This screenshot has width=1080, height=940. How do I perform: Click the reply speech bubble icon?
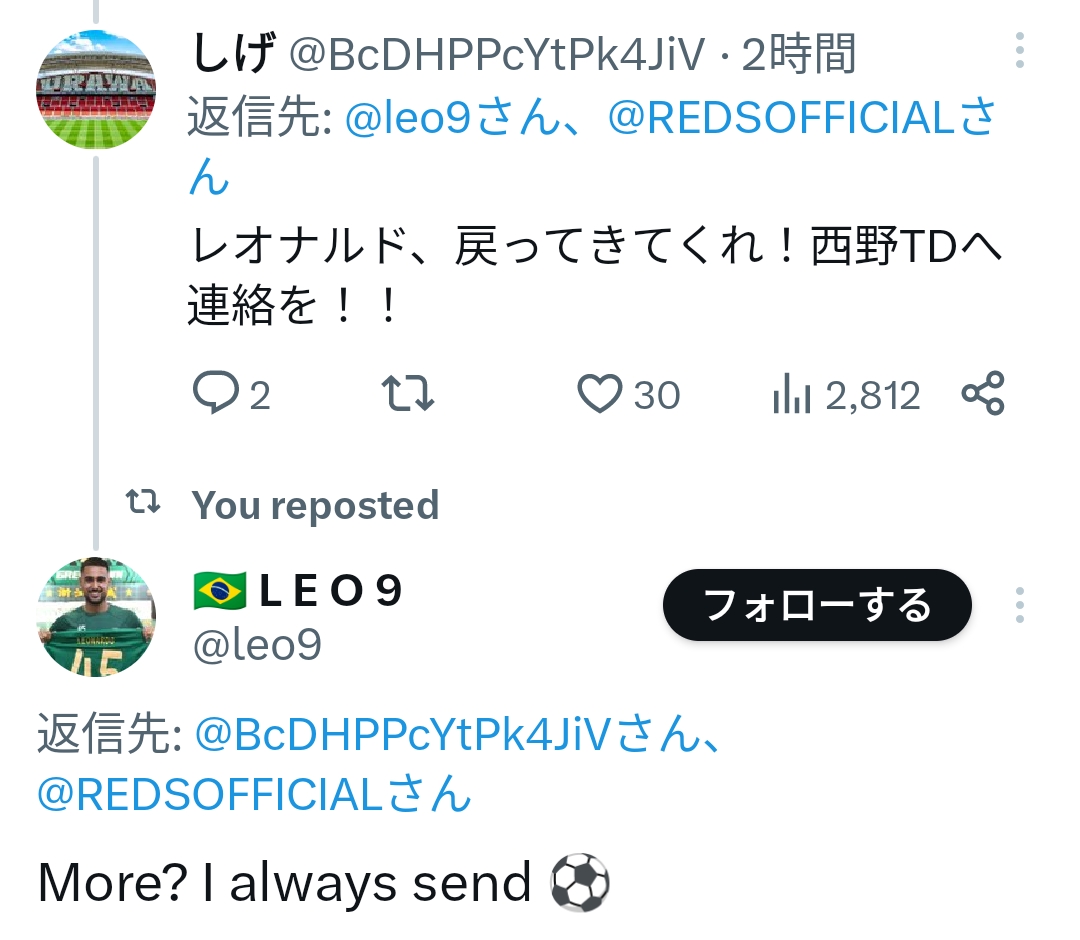215,395
